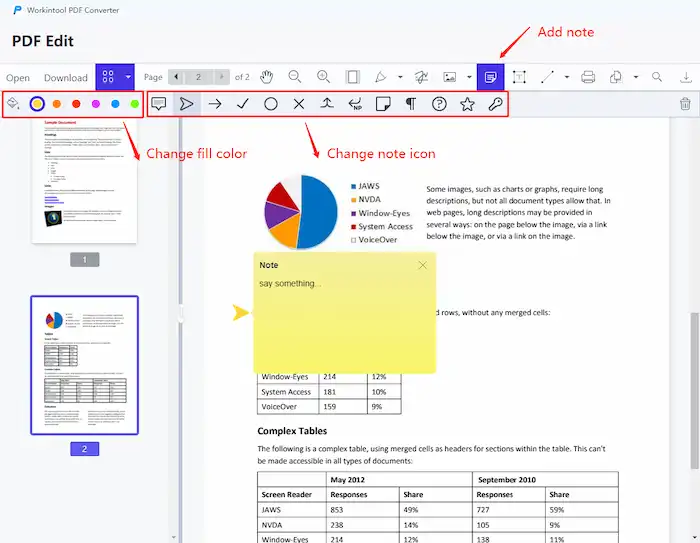Expand the line tool dropdown arrow
Image resolution: width=700 pixels, height=543 pixels.
(x=567, y=77)
